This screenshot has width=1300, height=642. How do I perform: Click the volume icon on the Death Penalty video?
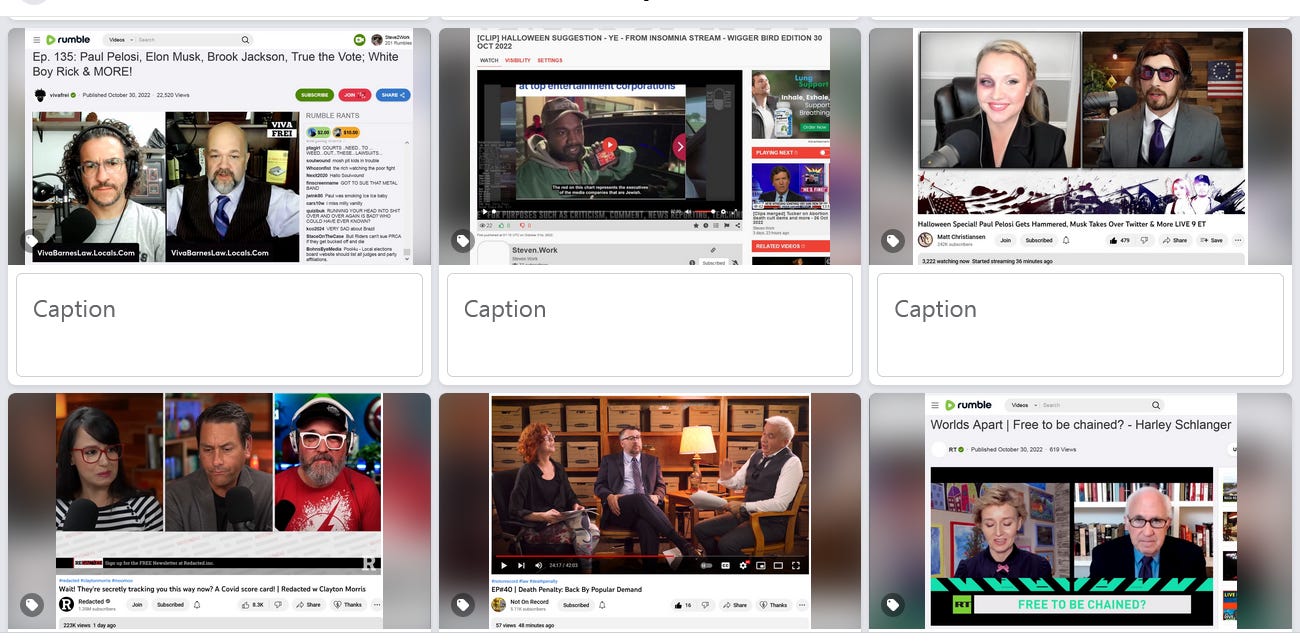pyautogui.click(x=537, y=565)
